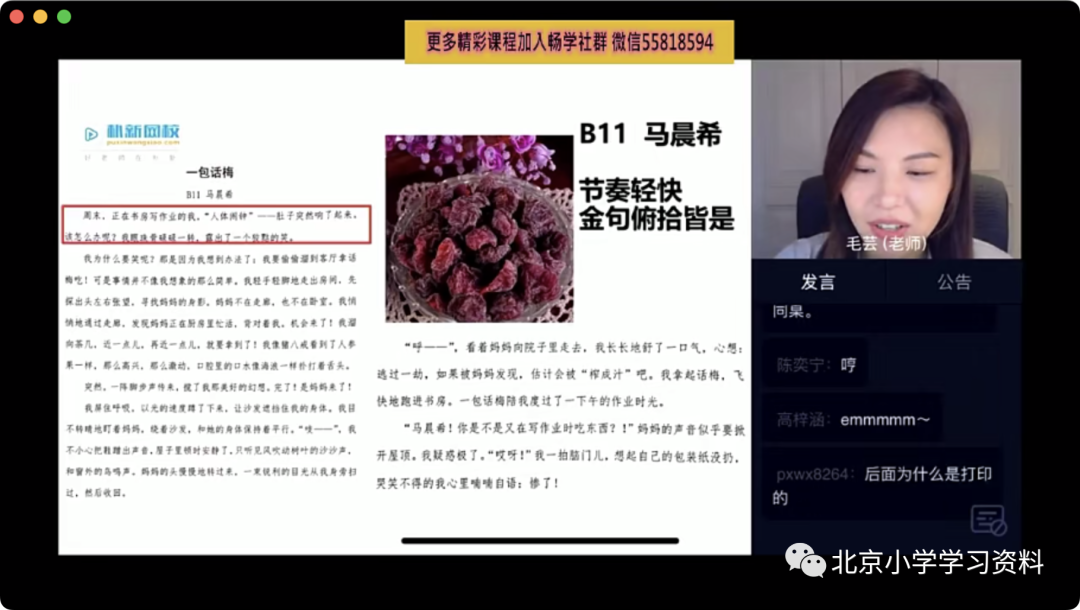Click the green maximize window button
Screen dimensions: 1080x610
point(64,17)
